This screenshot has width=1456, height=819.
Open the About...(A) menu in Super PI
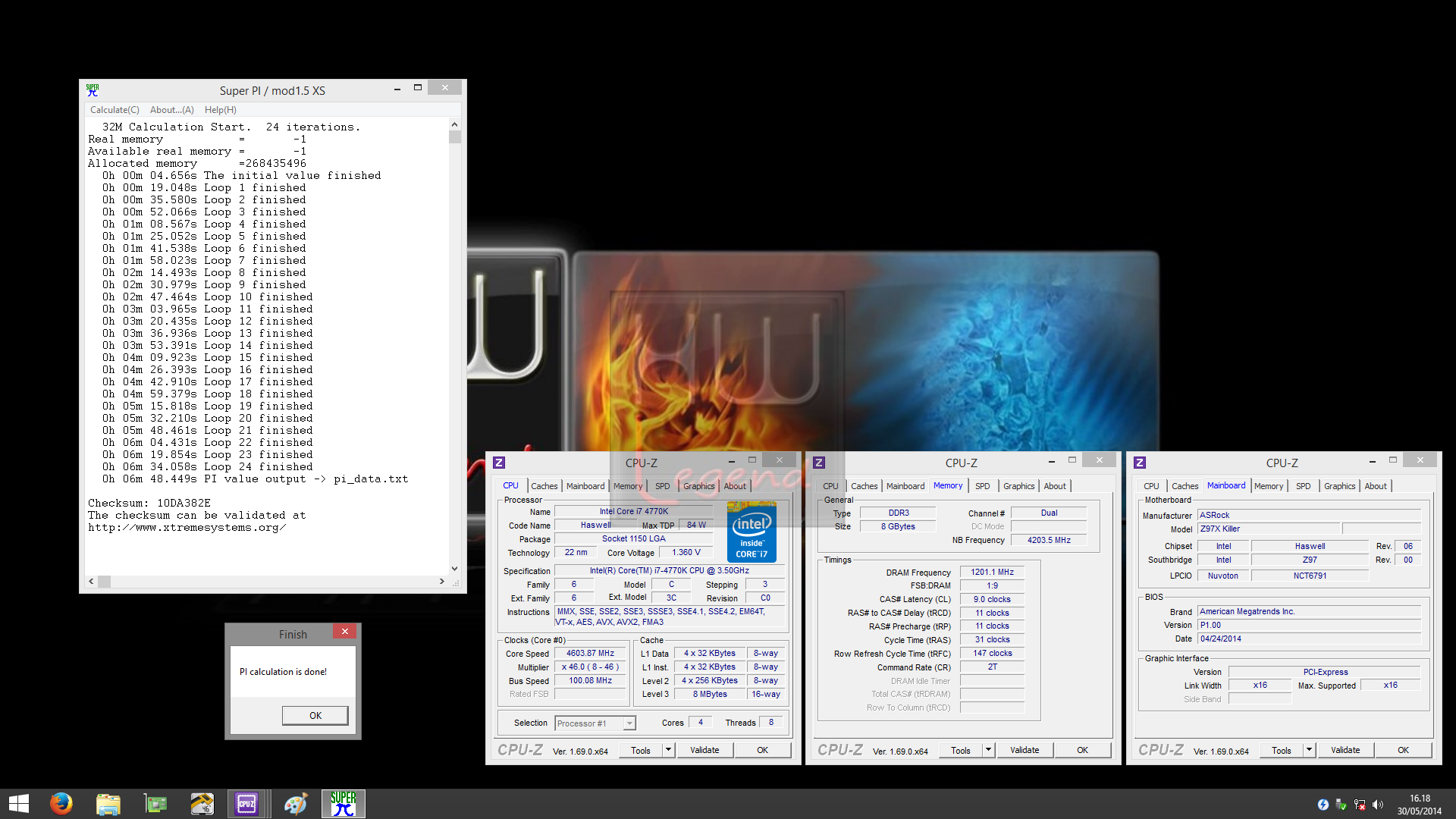(x=172, y=110)
